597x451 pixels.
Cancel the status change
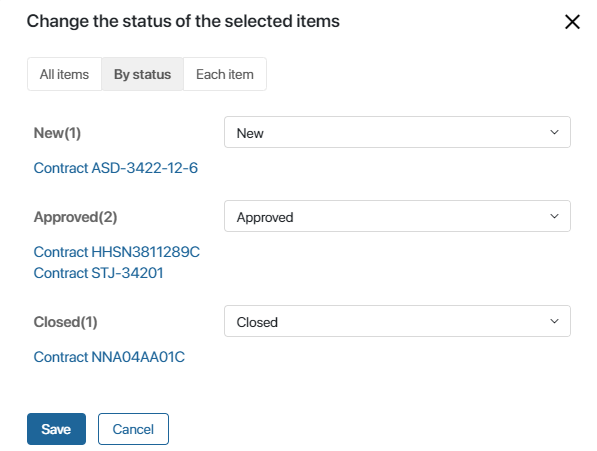pos(133,429)
